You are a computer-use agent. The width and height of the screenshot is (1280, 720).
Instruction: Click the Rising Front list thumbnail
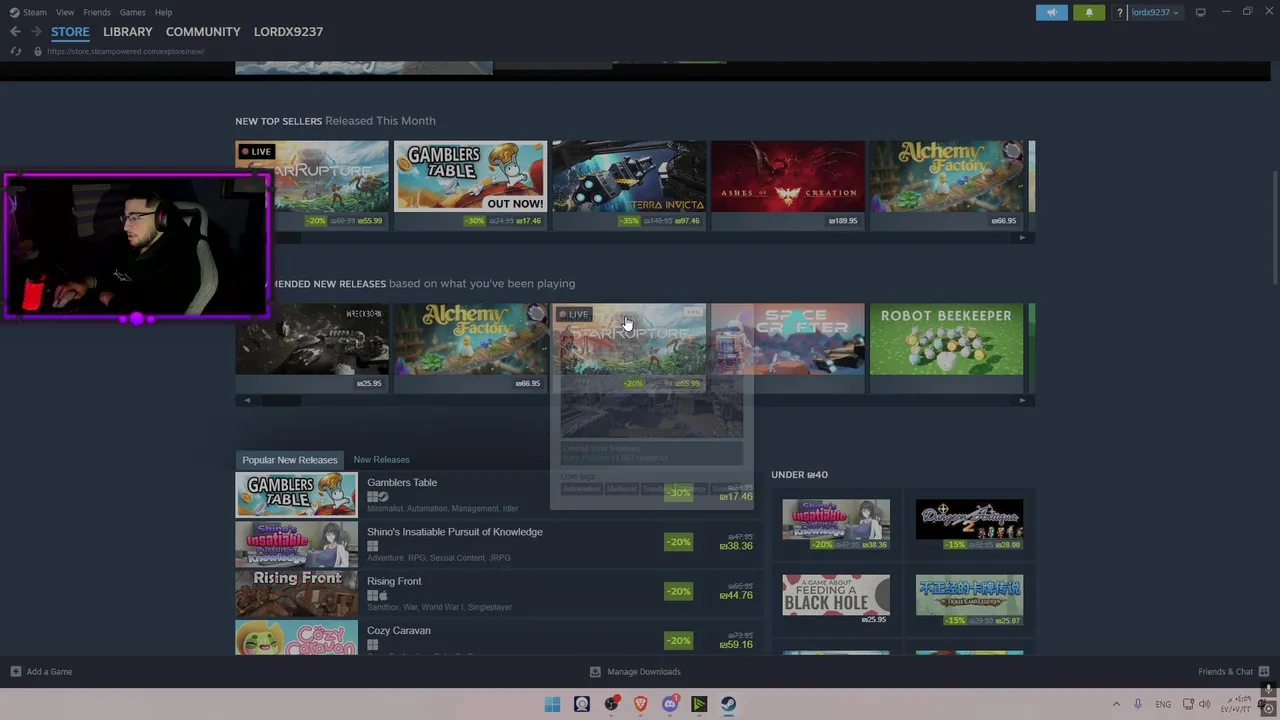pyautogui.click(x=296, y=594)
